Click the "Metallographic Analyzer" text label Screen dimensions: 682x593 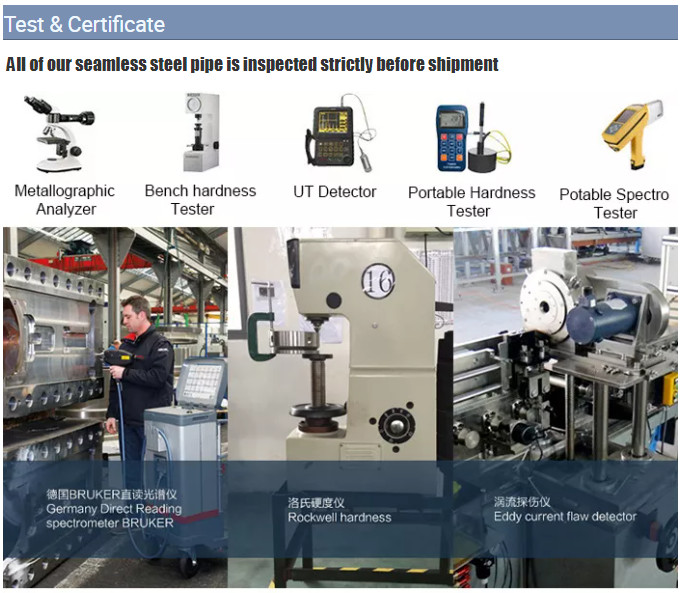[x=65, y=200]
